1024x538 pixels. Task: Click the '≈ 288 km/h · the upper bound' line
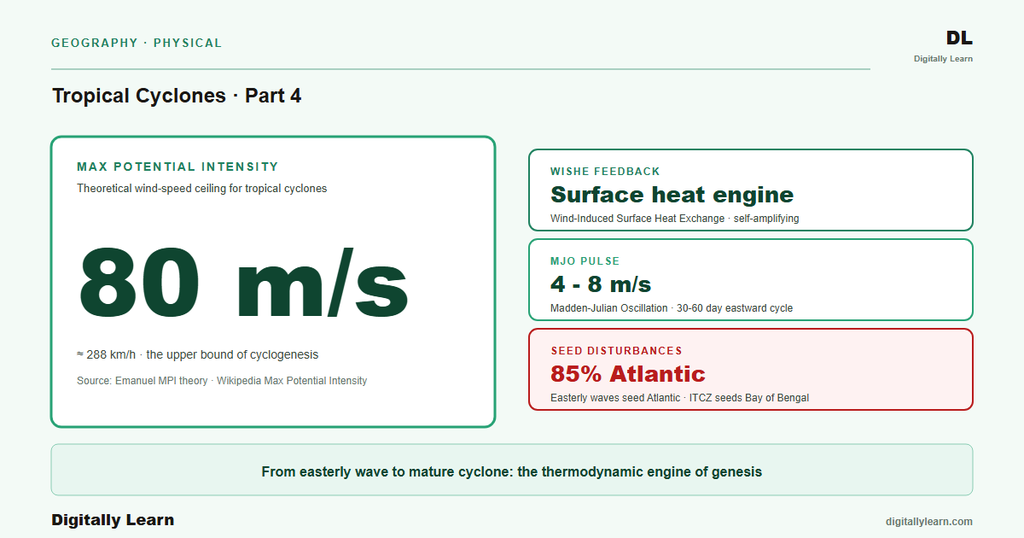(198, 355)
